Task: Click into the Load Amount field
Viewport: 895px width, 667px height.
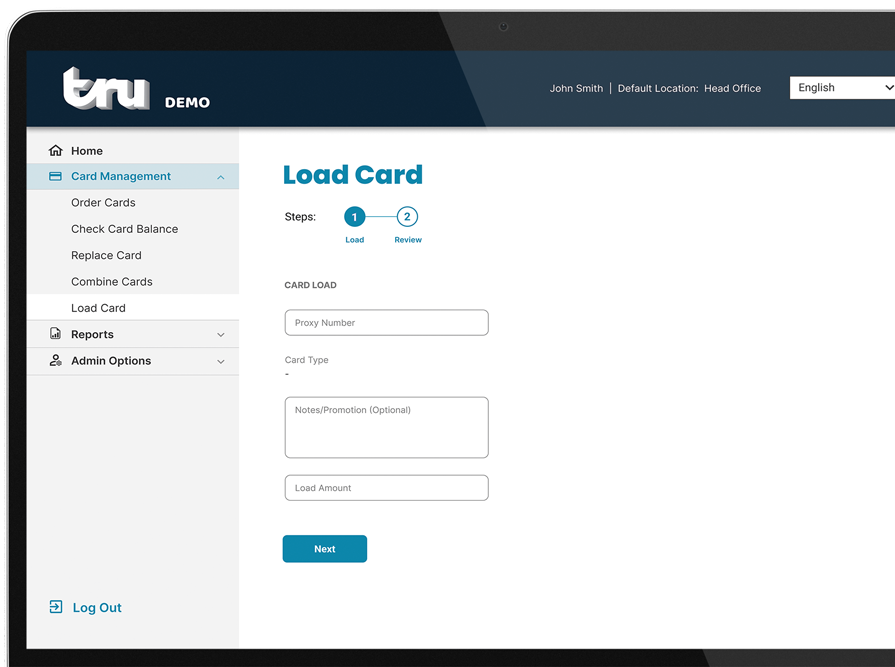Action: (x=386, y=488)
